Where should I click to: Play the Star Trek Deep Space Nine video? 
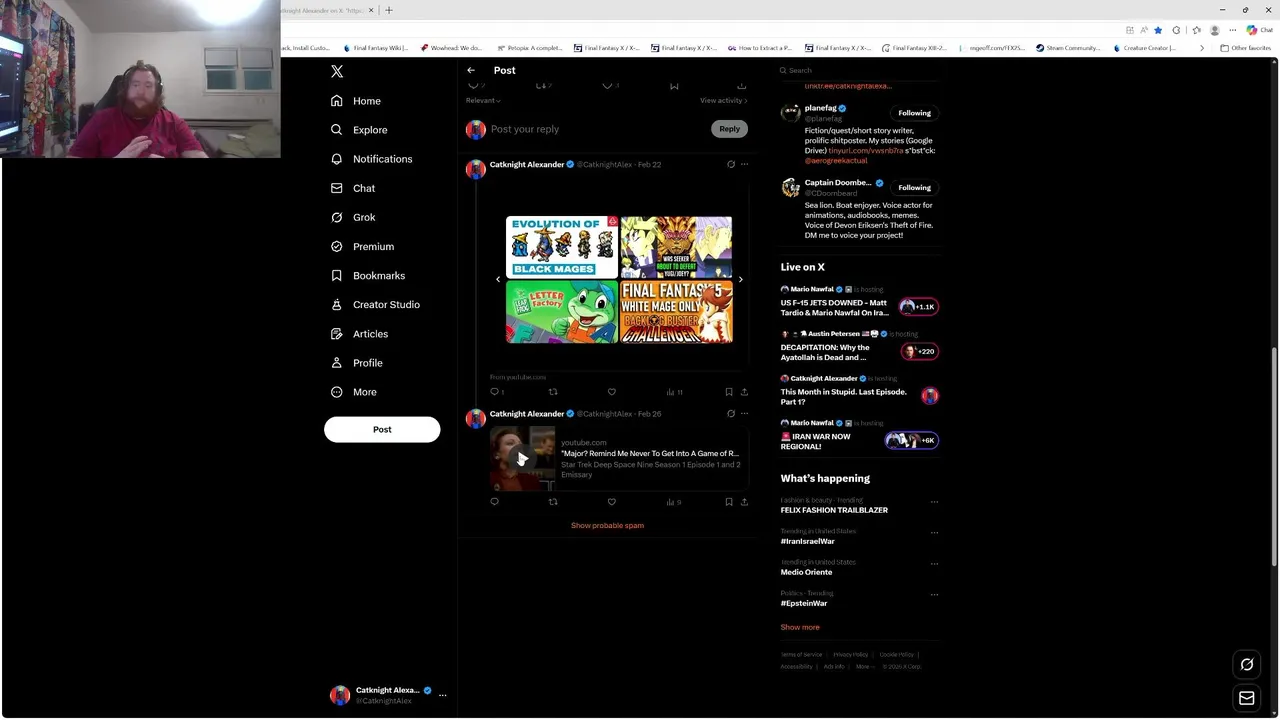point(522,459)
